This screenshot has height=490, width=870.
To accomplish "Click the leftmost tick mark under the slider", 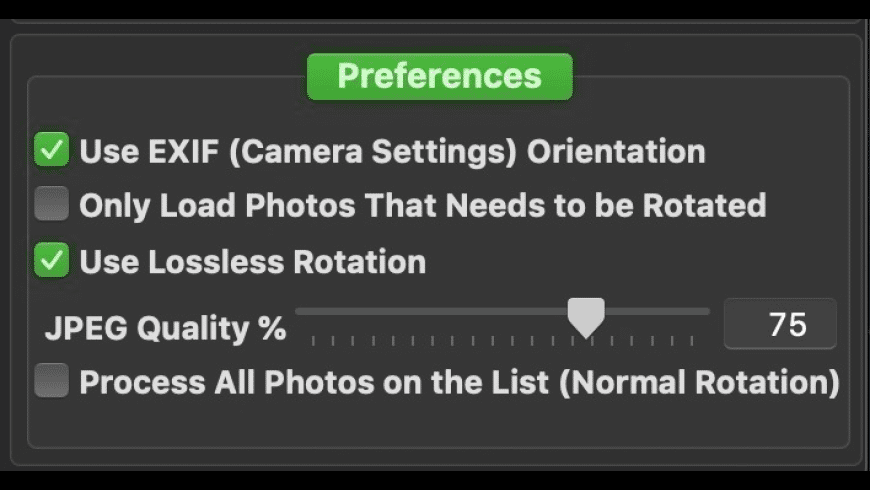I will click(x=313, y=341).
